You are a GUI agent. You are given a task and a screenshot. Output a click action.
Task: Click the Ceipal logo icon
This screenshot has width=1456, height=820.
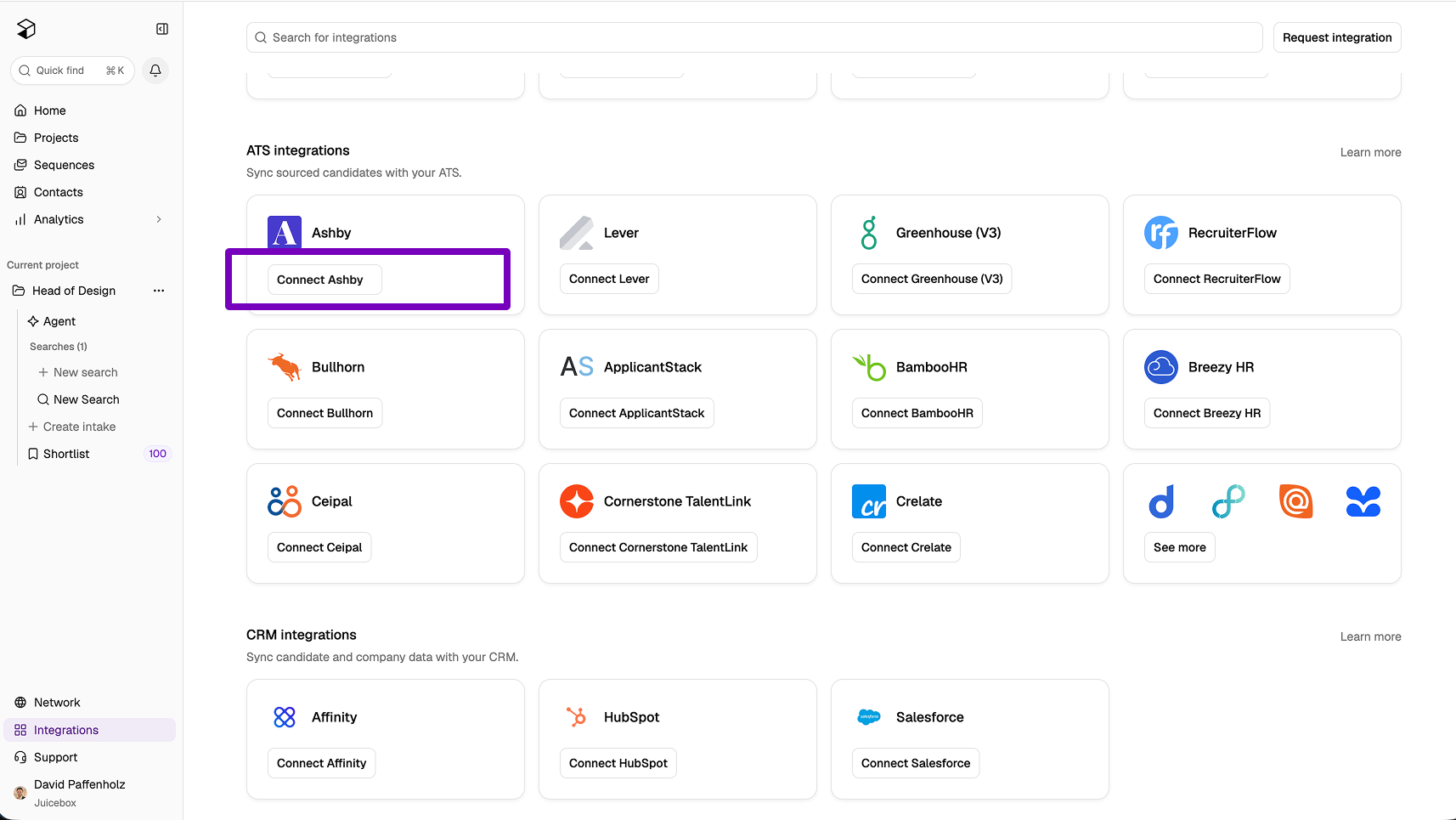285,501
